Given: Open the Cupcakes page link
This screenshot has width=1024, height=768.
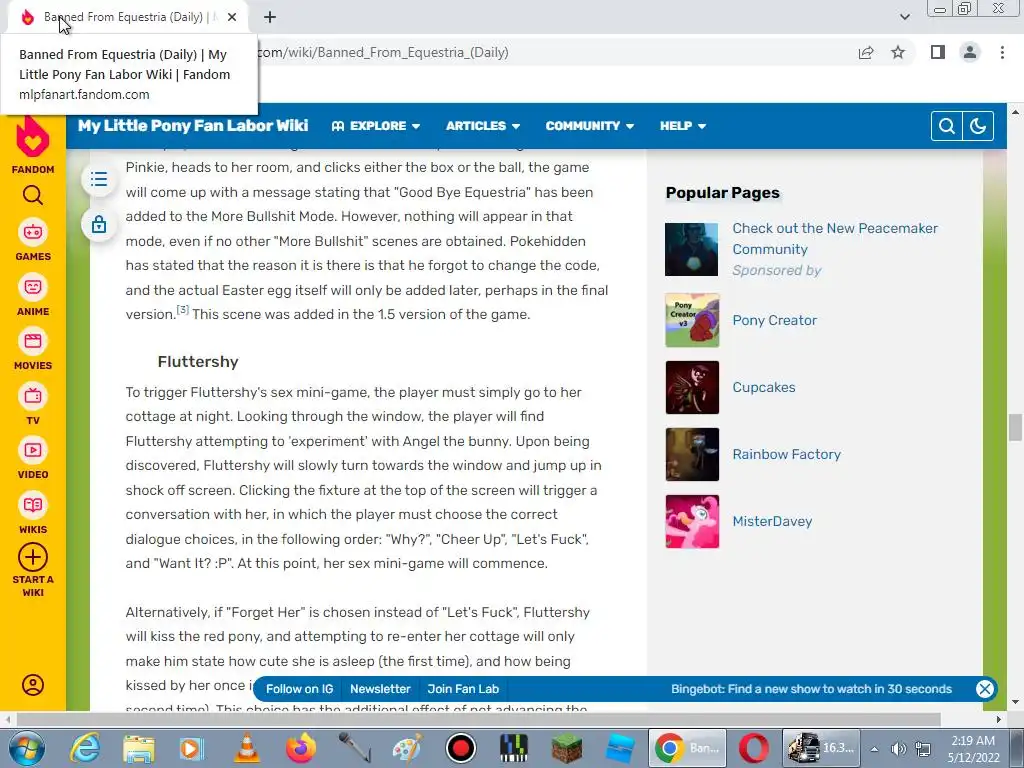Looking at the screenshot, I should [x=763, y=387].
